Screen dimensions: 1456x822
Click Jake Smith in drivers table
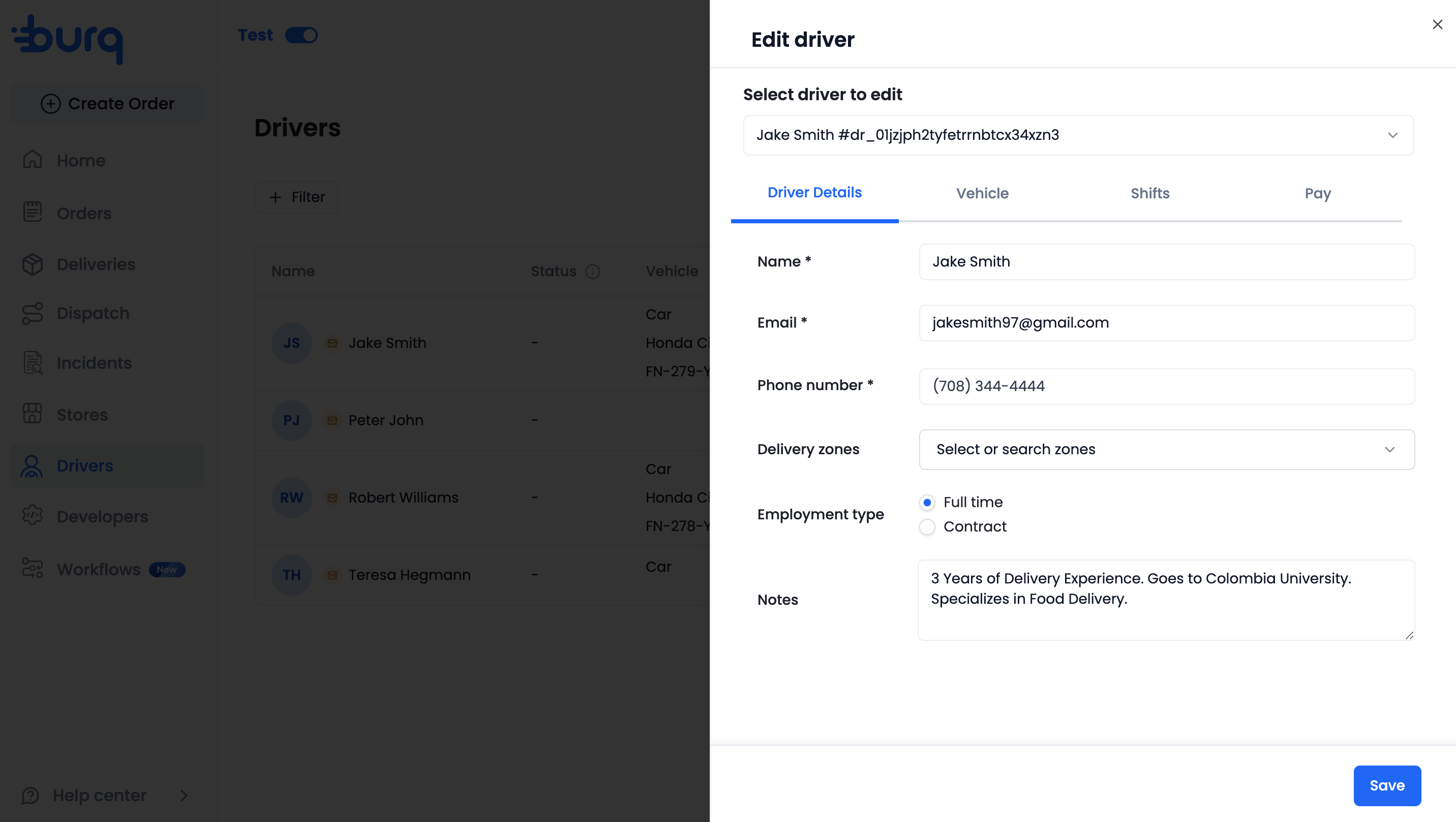tap(387, 343)
